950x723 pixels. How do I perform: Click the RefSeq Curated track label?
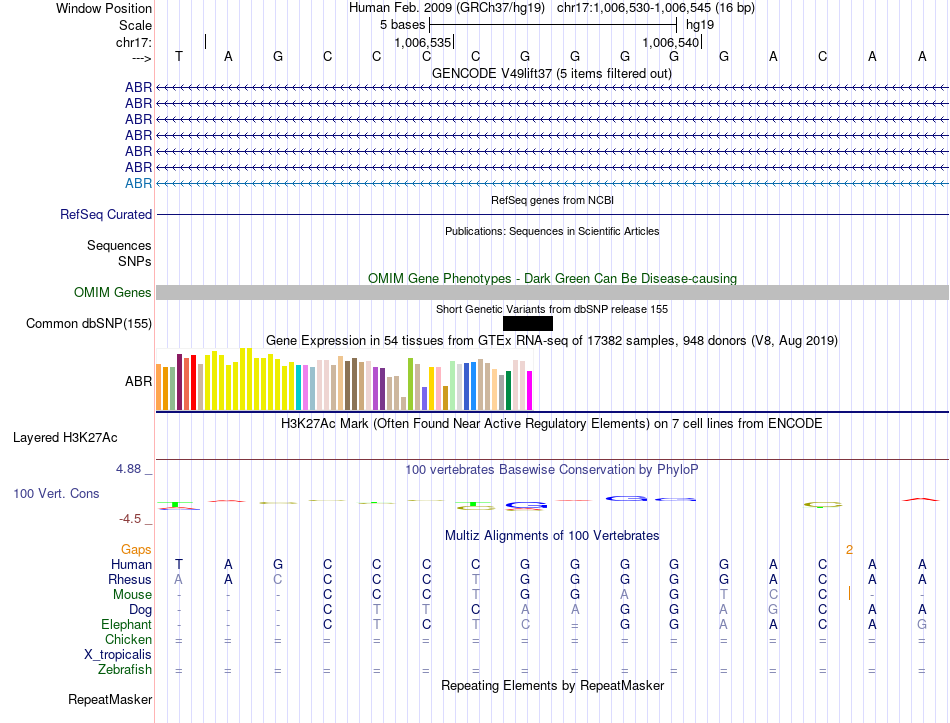[x=106, y=215]
